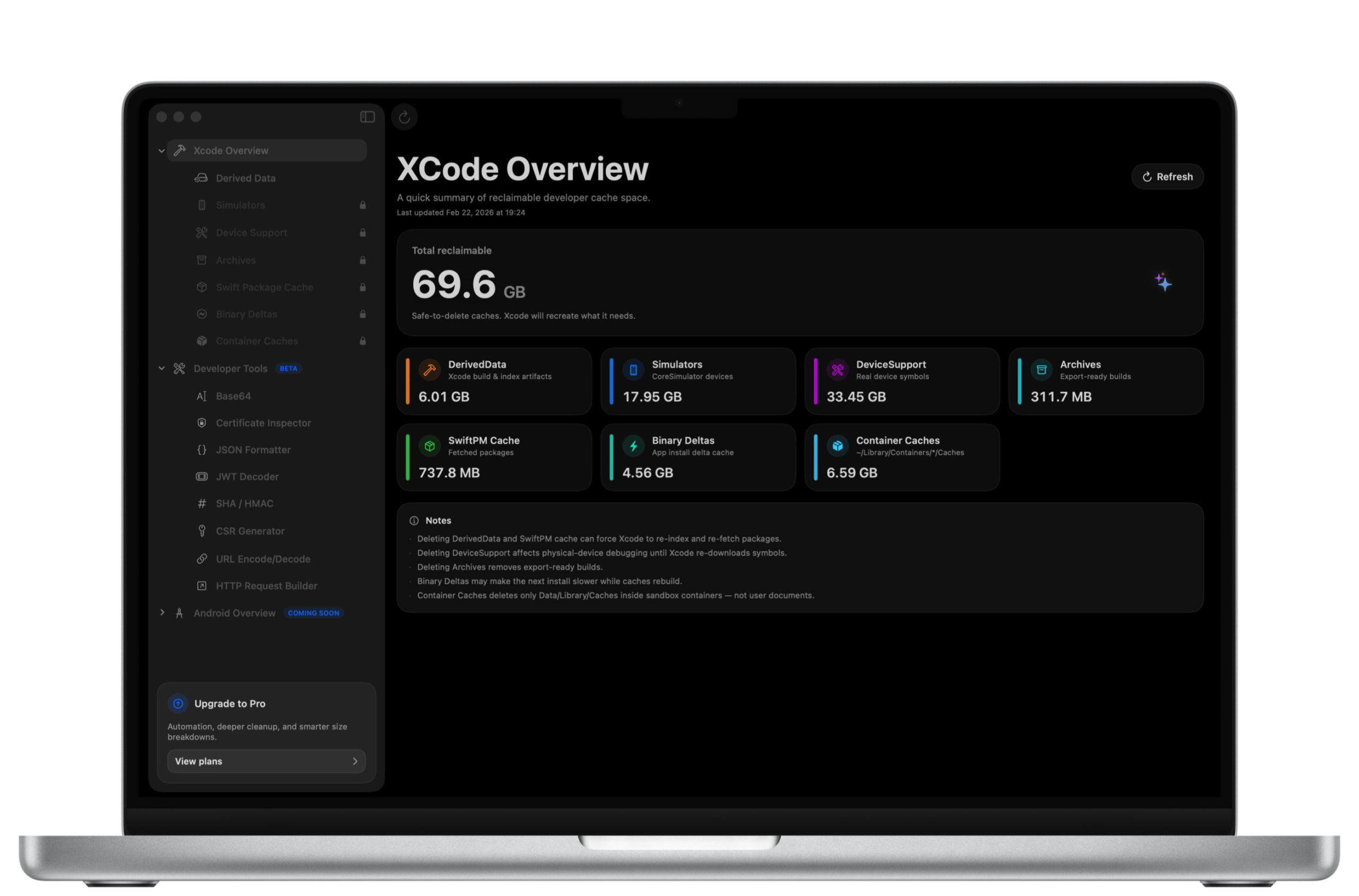This screenshot has height=896, width=1359.
Task: Select Certificate Inspector in sidebar
Action: coord(263,423)
